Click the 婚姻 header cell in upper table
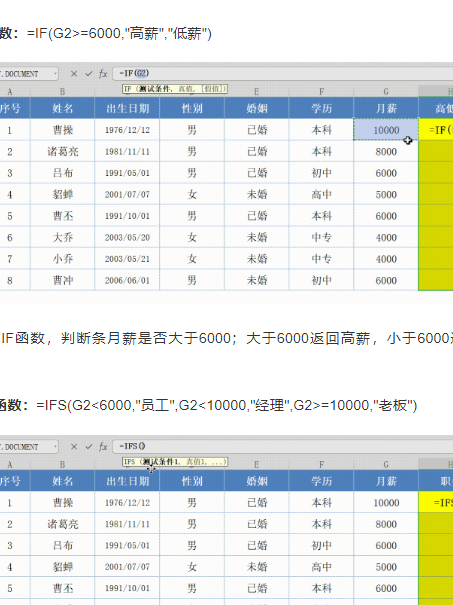This screenshot has width=453, height=605. coord(257,108)
